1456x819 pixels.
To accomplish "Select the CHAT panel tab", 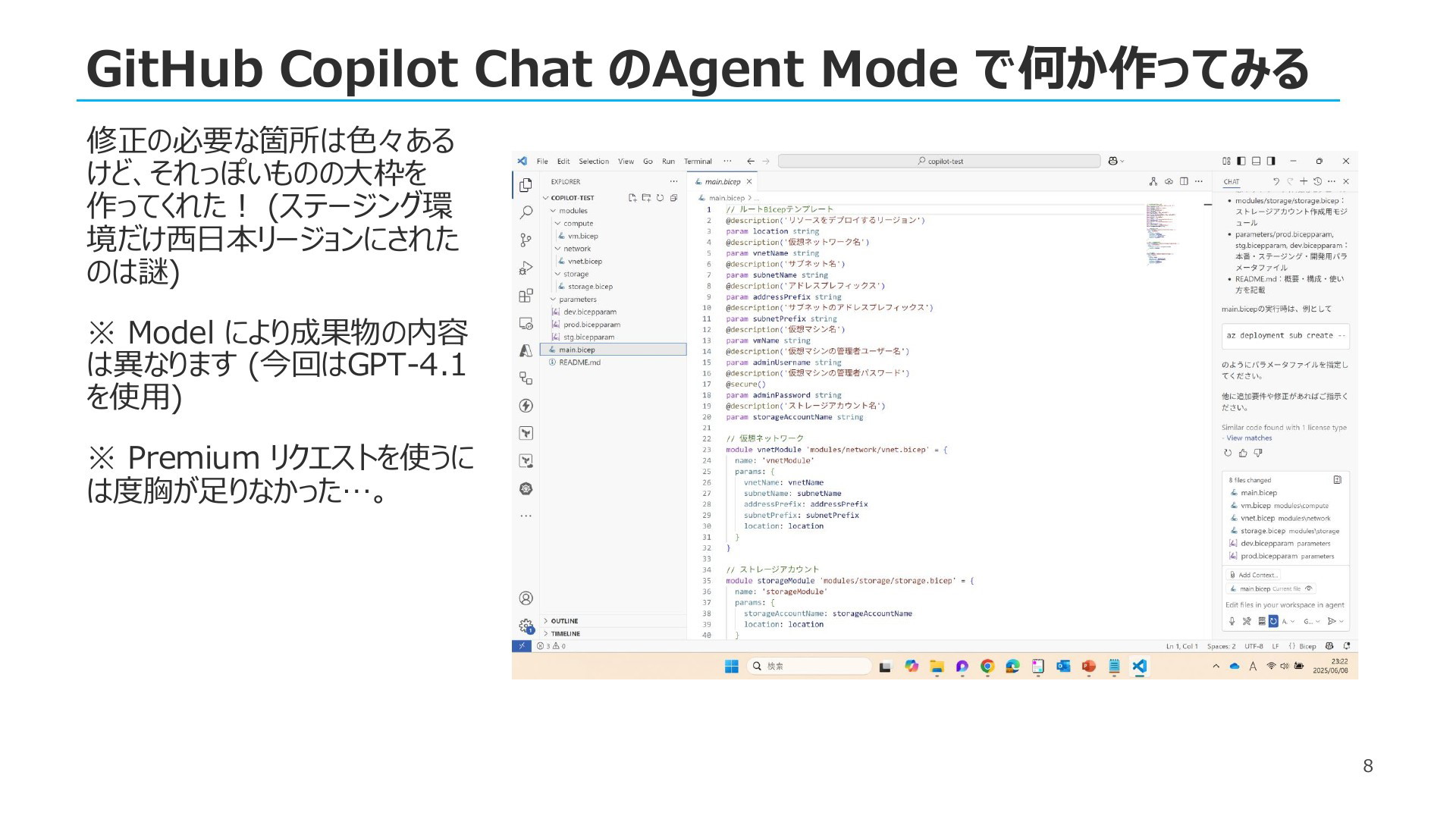I will point(1232,182).
